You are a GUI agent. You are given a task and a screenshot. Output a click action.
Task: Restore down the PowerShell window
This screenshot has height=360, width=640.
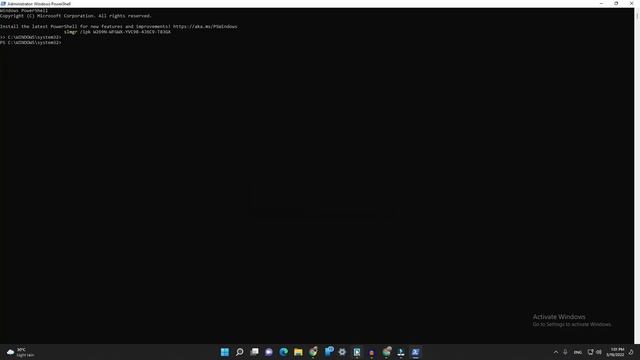(x=616, y=4)
